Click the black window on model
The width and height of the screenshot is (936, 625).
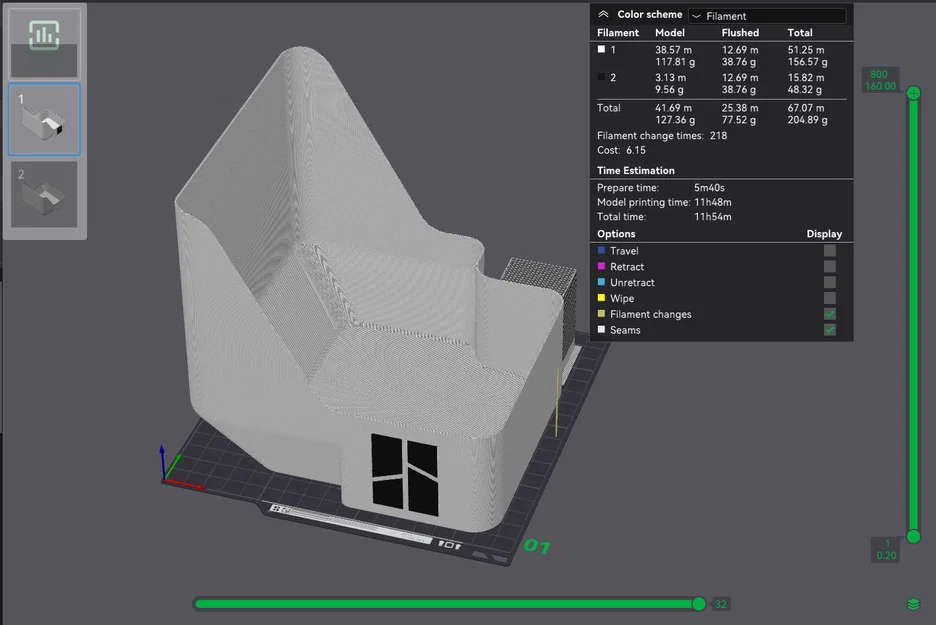pos(405,475)
